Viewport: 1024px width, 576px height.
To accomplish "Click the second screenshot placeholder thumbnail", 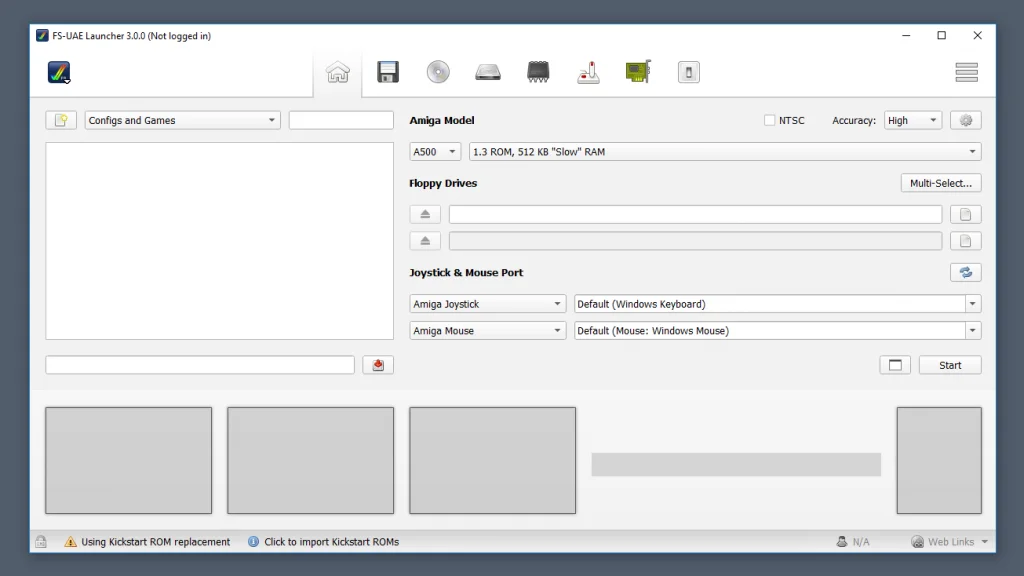I will point(311,460).
